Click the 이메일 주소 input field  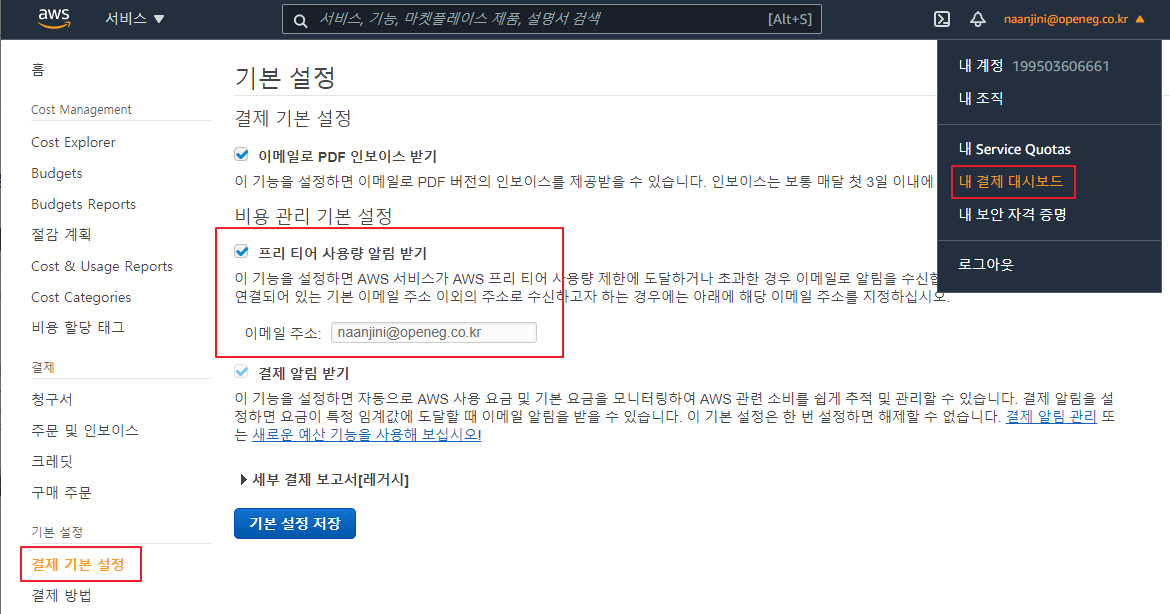coord(434,333)
